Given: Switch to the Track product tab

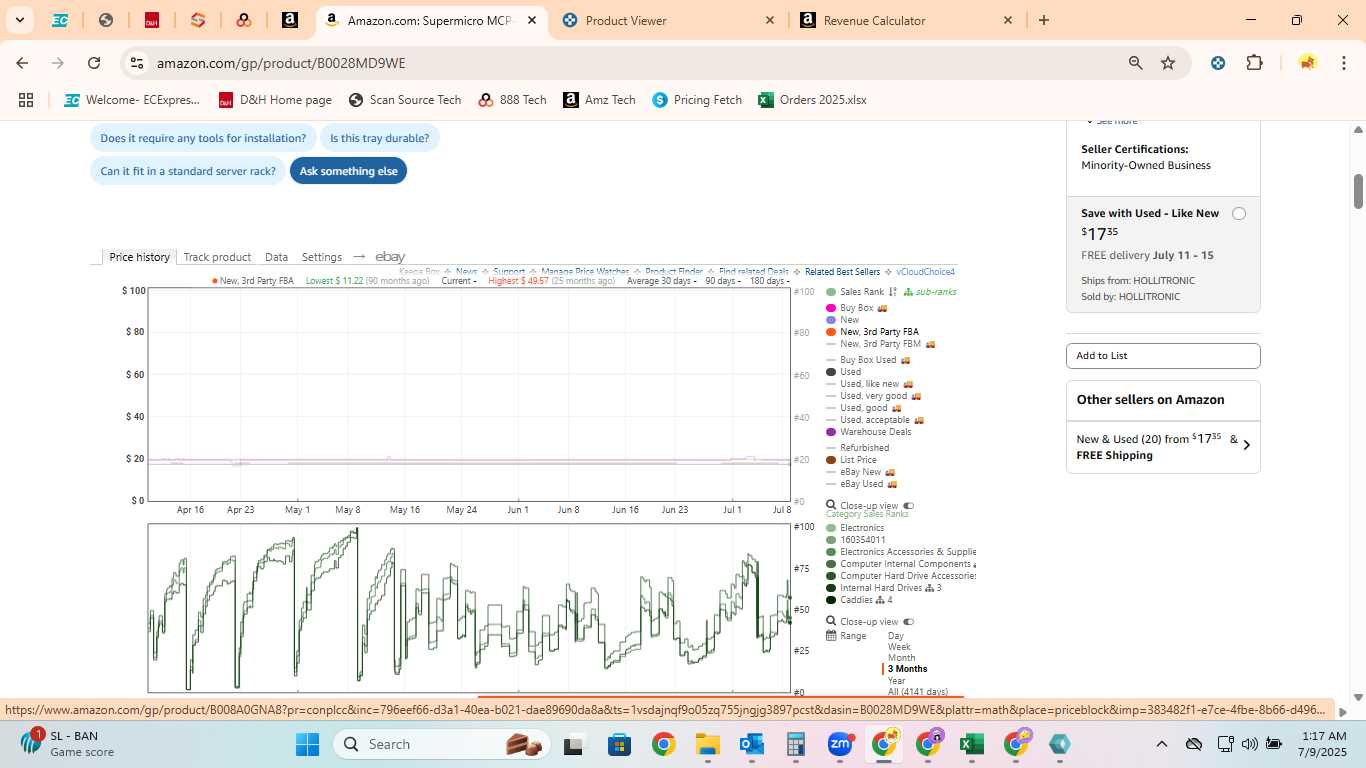Looking at the screenshot, I should click(x=217, y=257).
